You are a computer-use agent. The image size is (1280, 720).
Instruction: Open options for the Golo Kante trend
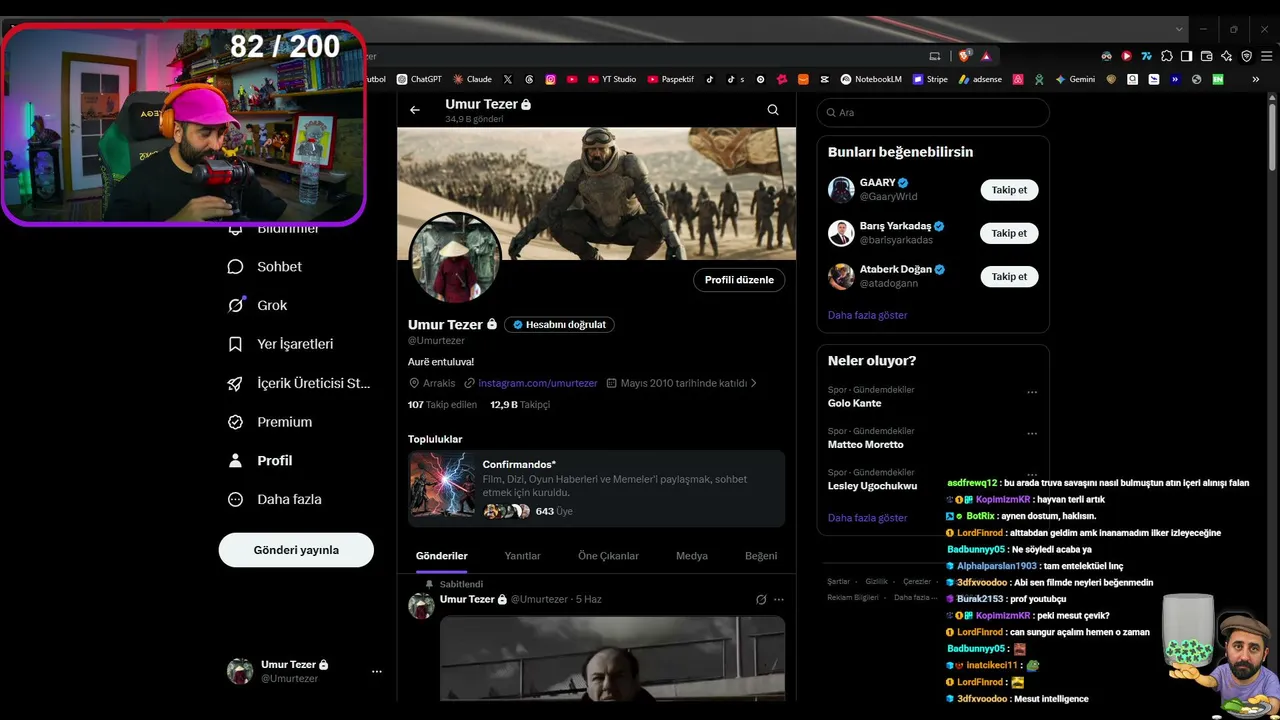[x=1032, y=392]
